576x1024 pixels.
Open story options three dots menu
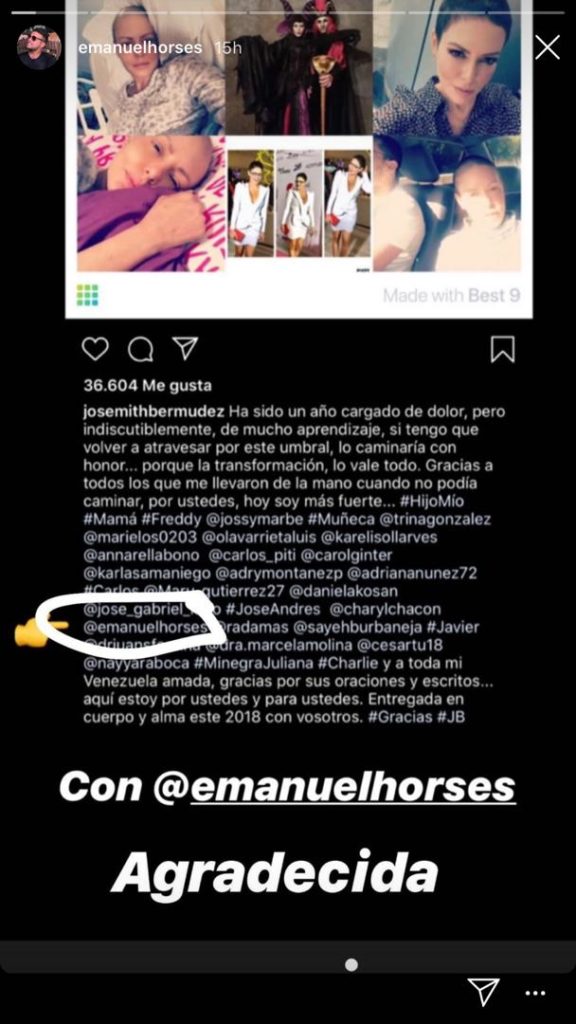536,993
